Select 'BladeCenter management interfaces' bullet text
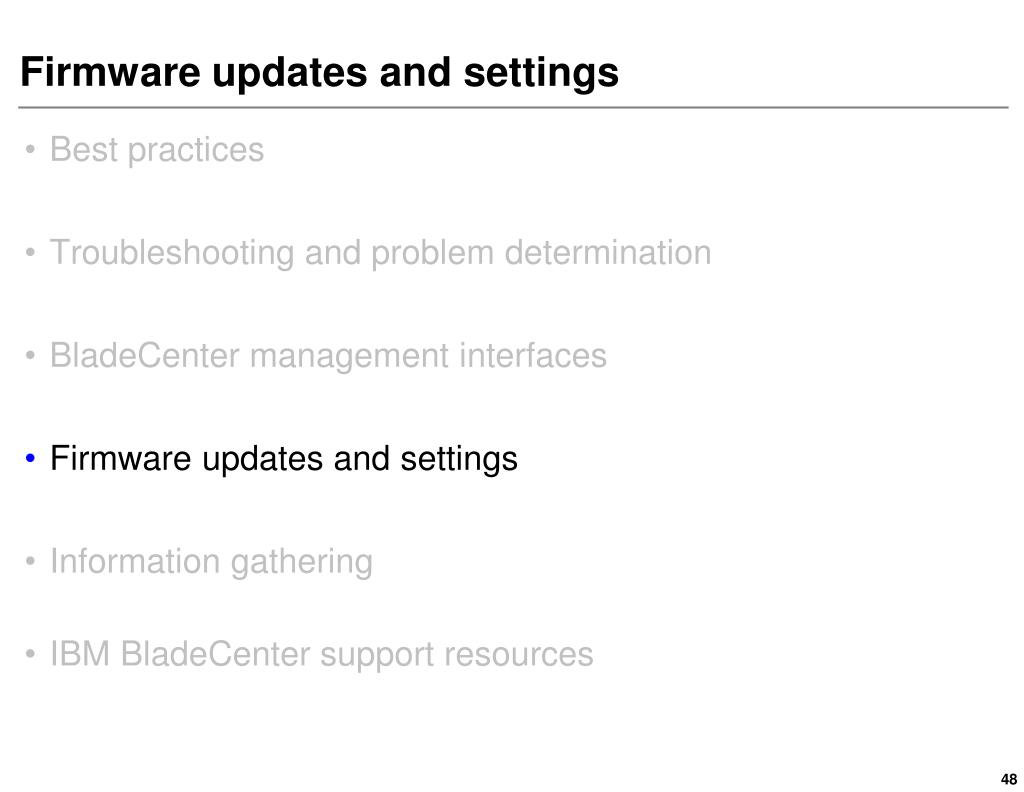The image size is (1024, 792). point(328,356)
